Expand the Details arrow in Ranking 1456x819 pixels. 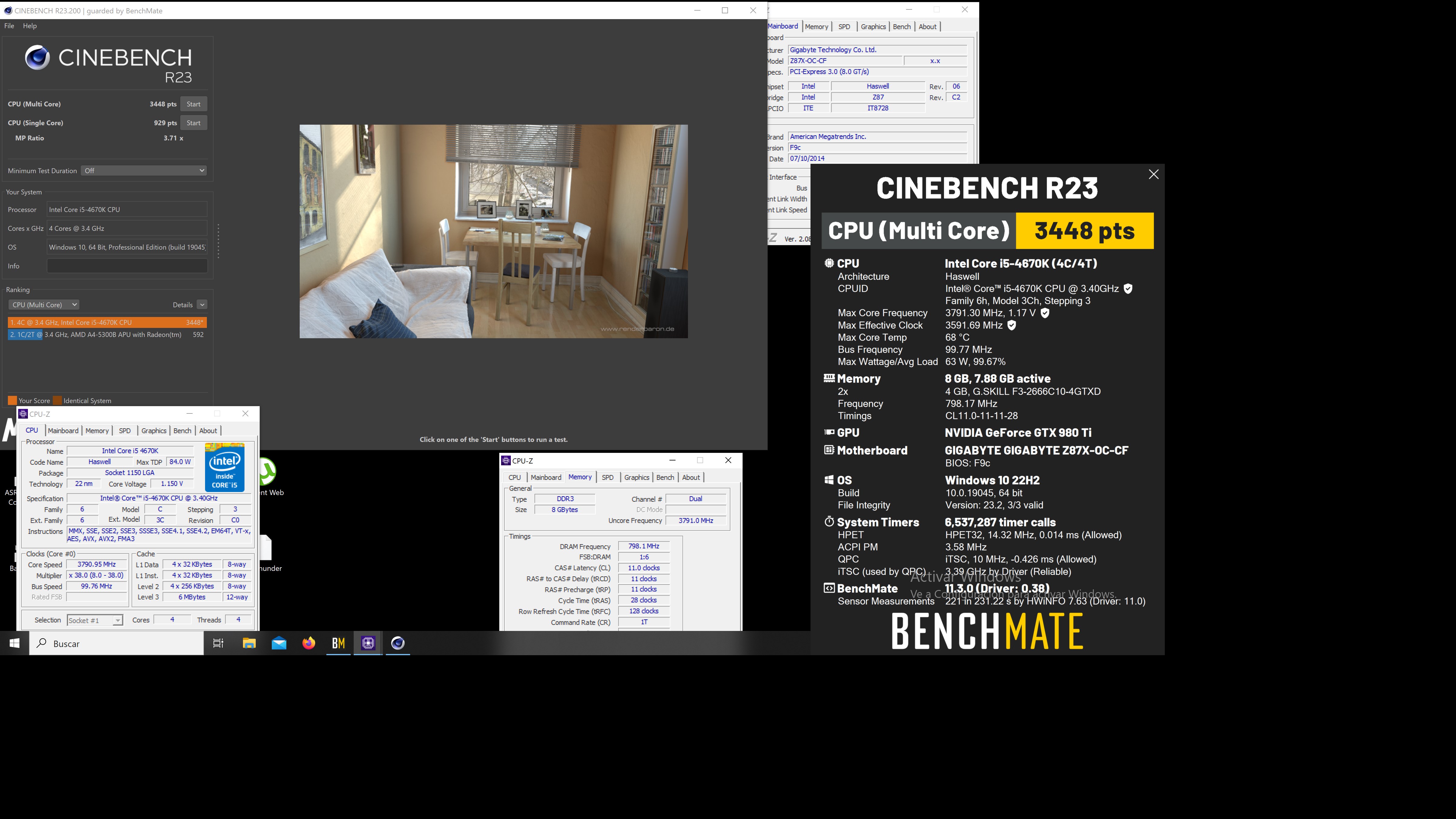coord(202,305)
